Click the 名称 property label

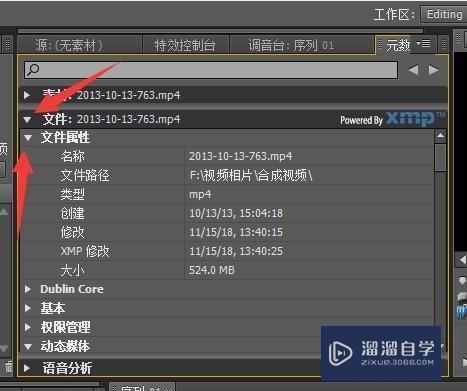(72, 156)
